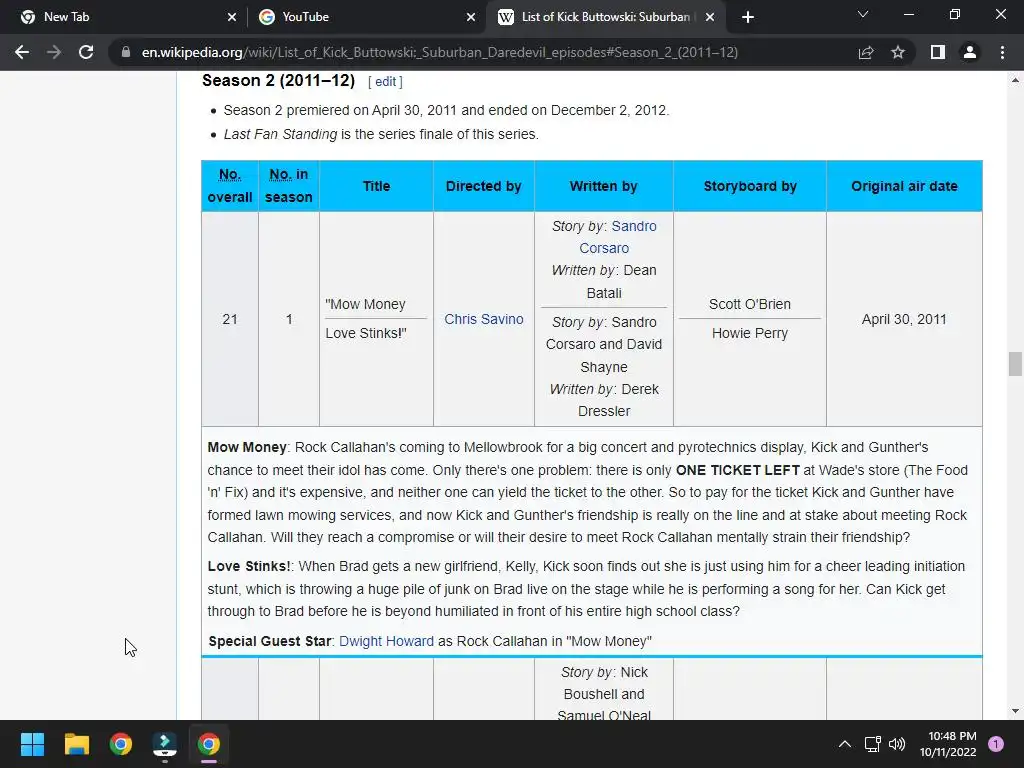Image resolution: width=1024 pixels, height=768 pixels.
Task: Click the Title column header
Action: (x=376, y=186)
